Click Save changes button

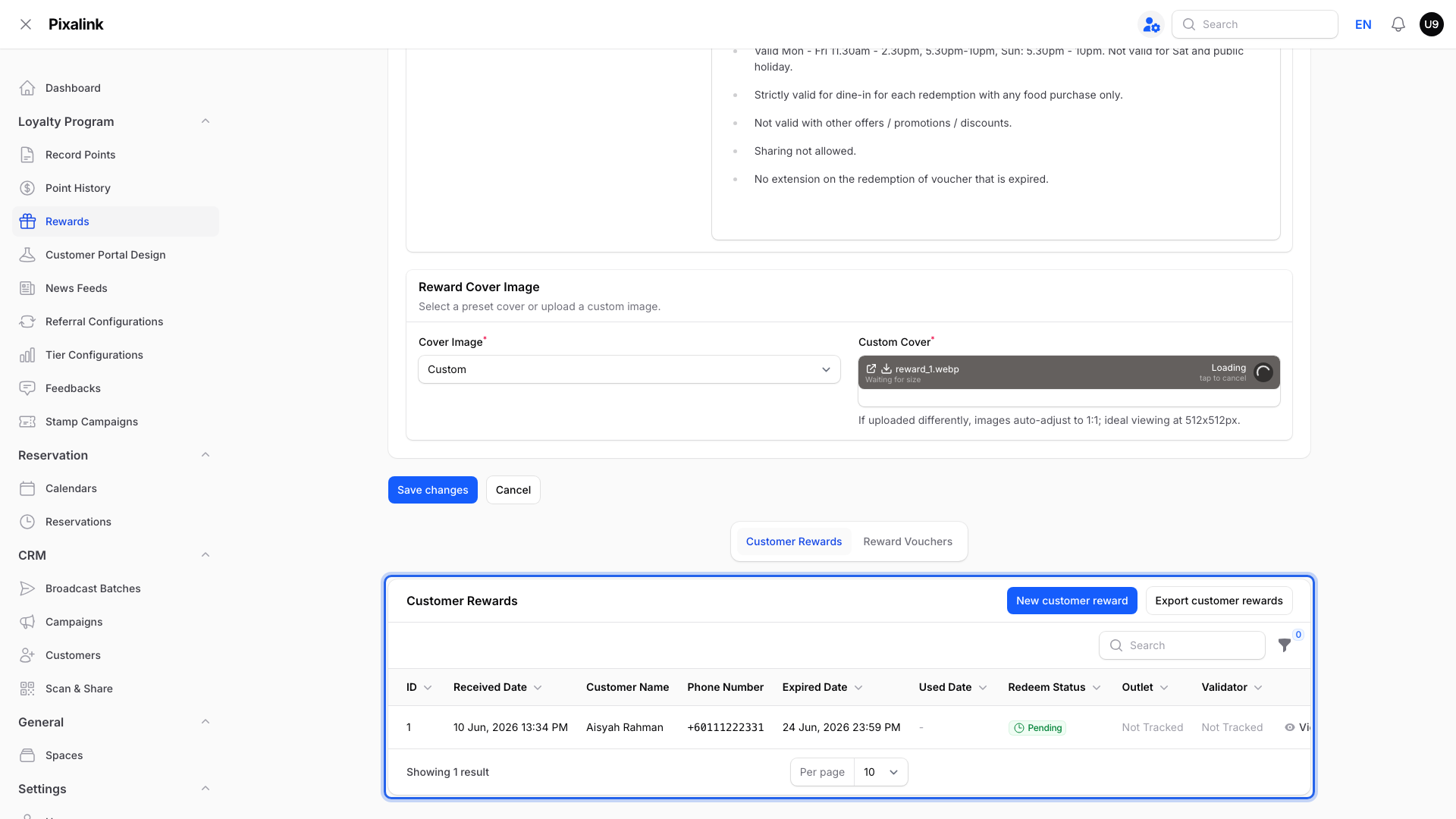pos(433,490)
